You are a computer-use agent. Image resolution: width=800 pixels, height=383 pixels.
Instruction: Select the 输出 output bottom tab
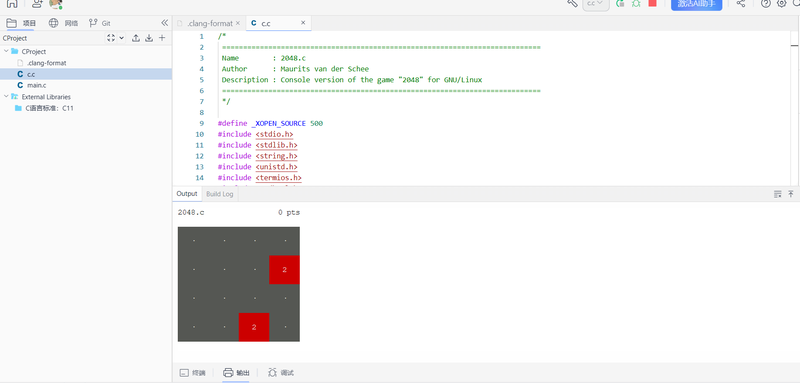point(236,373)
